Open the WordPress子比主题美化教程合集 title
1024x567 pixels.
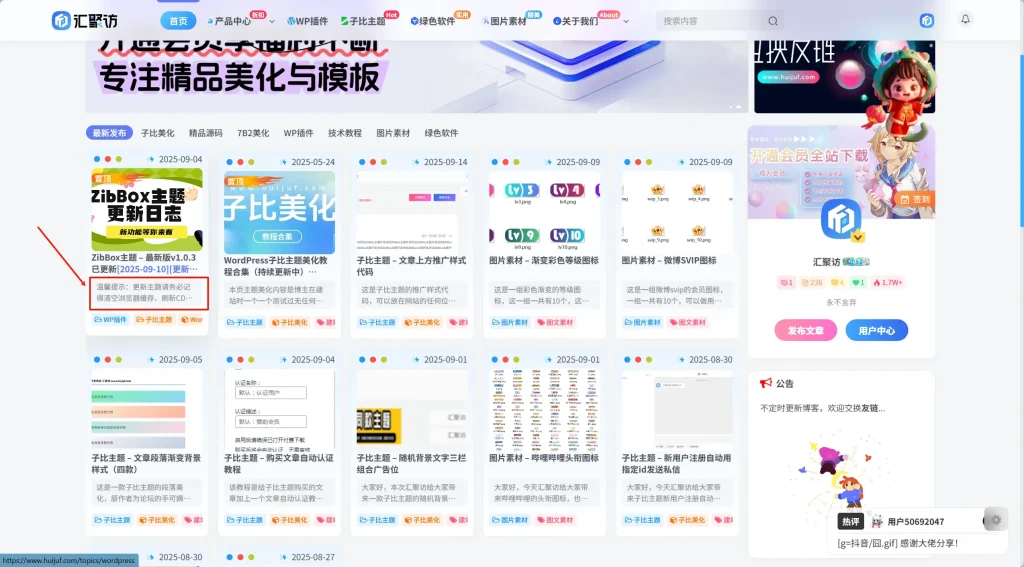(276, 266)
